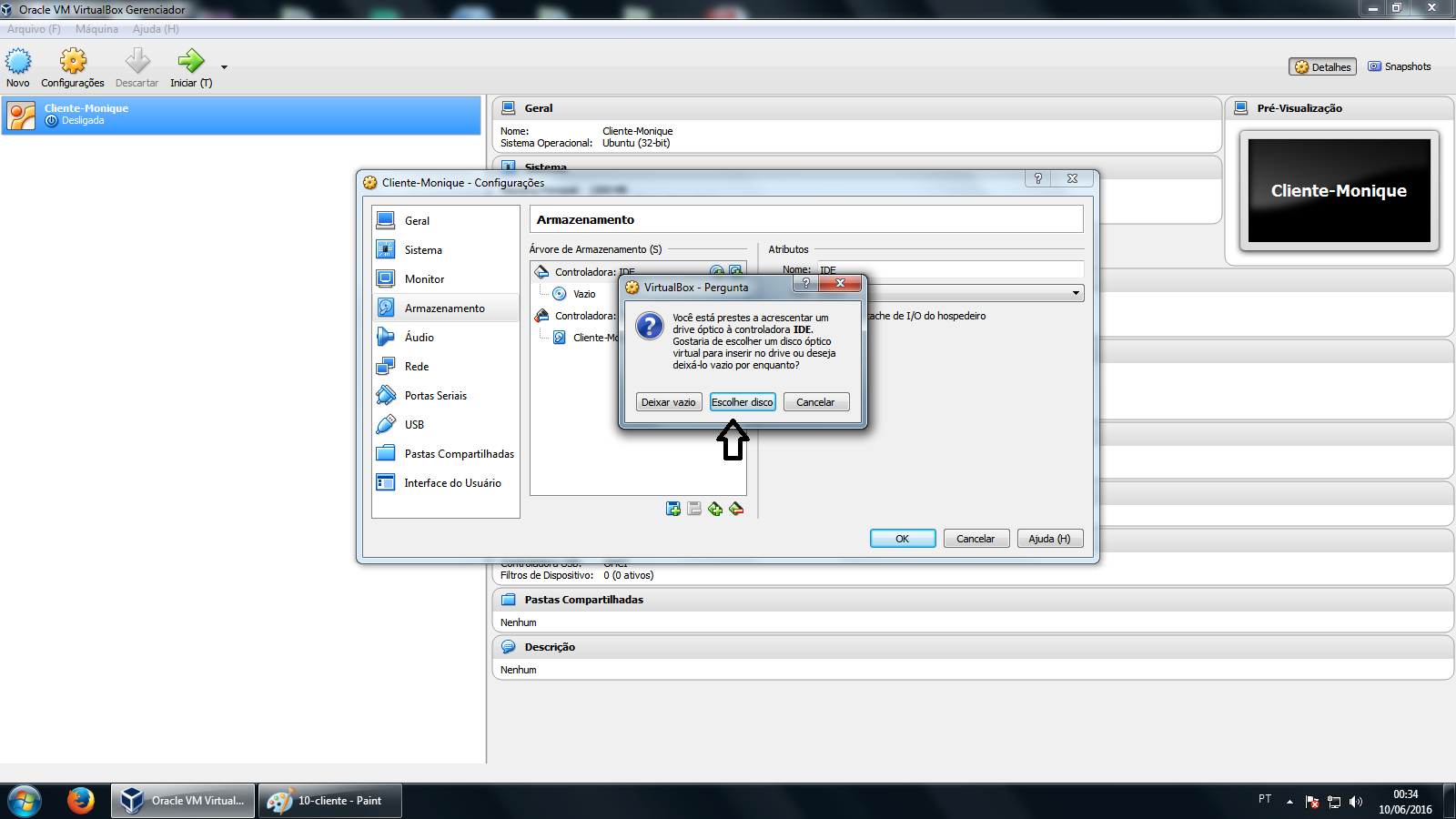
Task: Click Pastas Compartilhadas section header in details
Action: click(x=973, y=600)
